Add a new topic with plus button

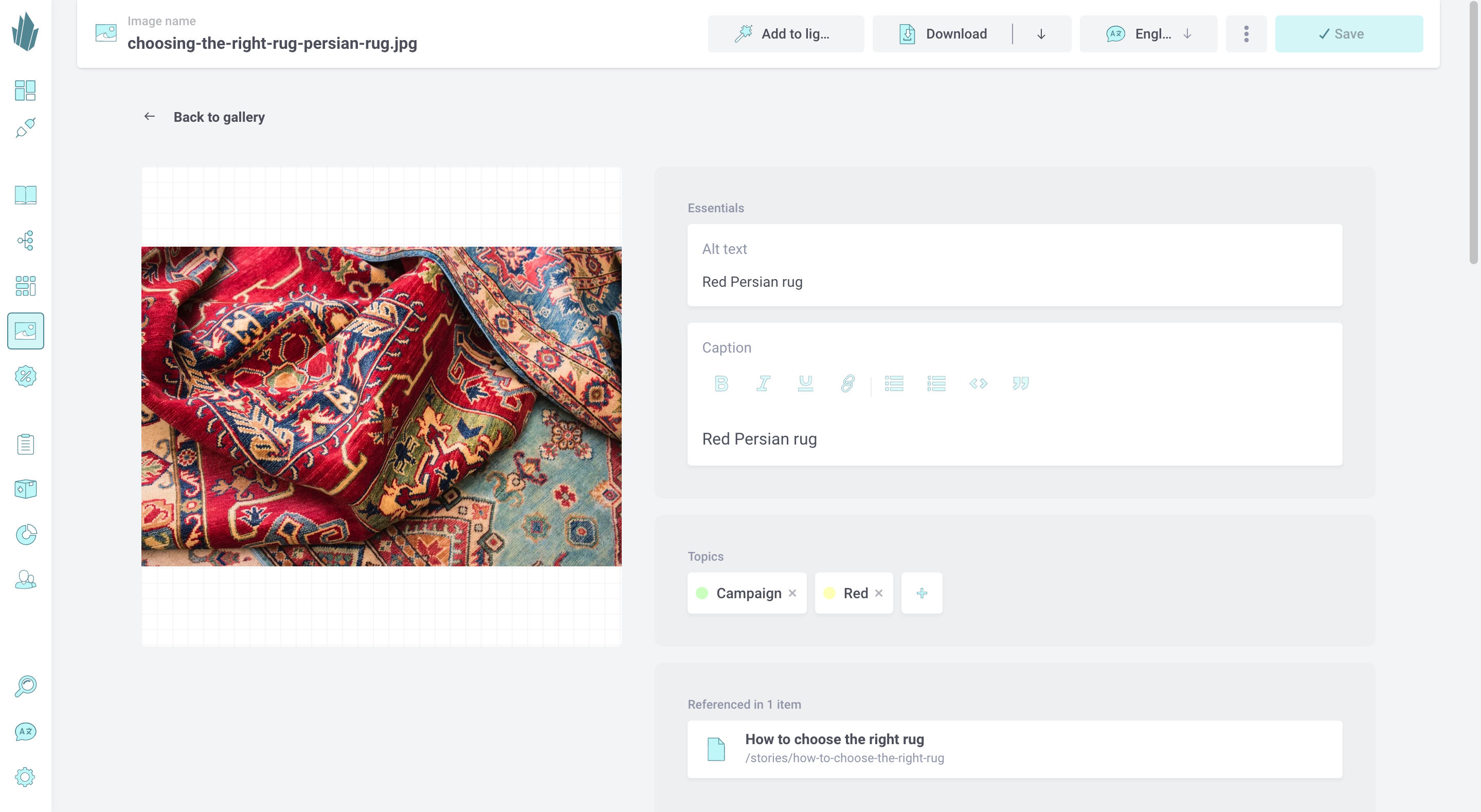click(922, 593)
